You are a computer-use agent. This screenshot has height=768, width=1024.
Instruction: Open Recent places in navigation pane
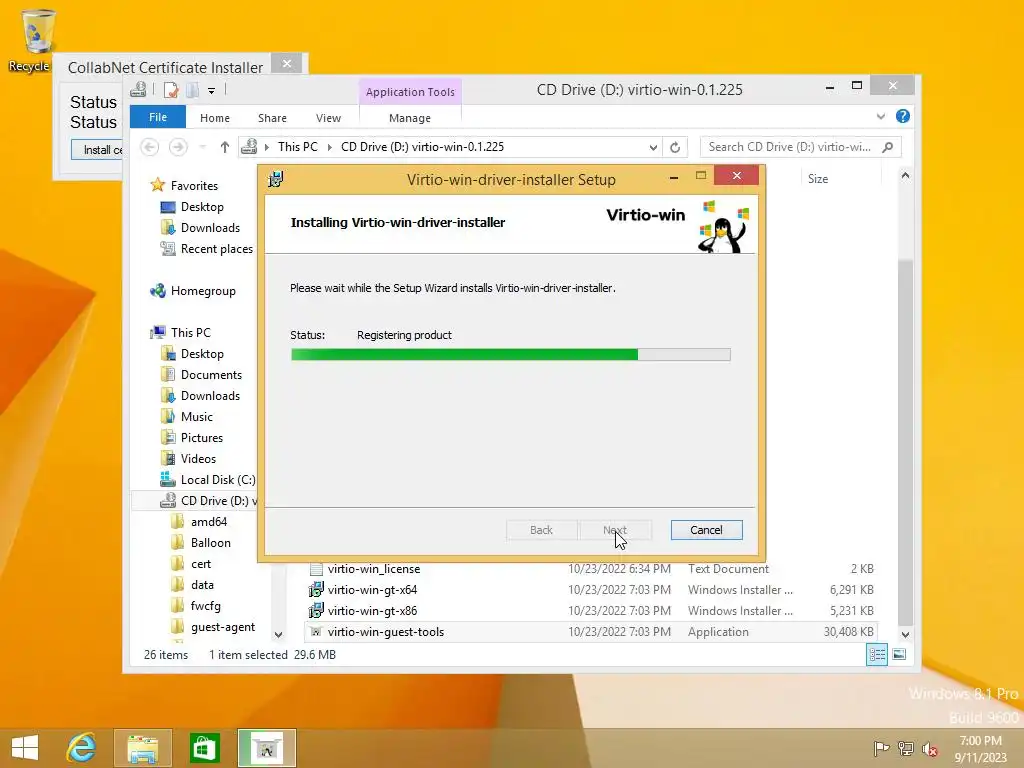(216, 249)
